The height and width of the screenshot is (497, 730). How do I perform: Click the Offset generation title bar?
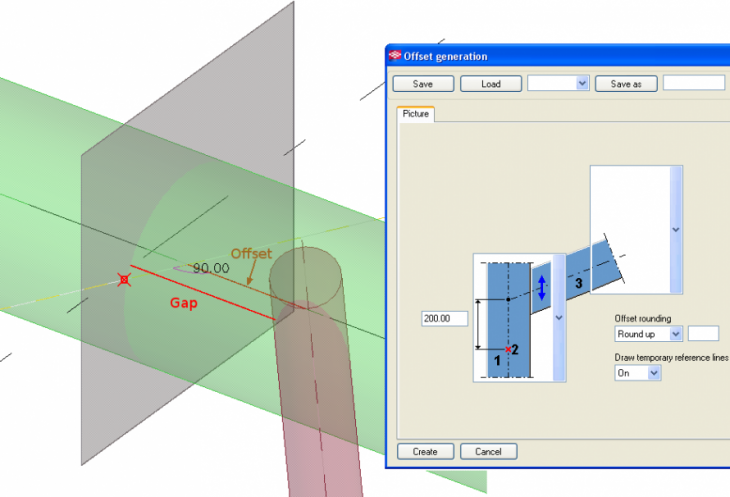tap(558, 56)
